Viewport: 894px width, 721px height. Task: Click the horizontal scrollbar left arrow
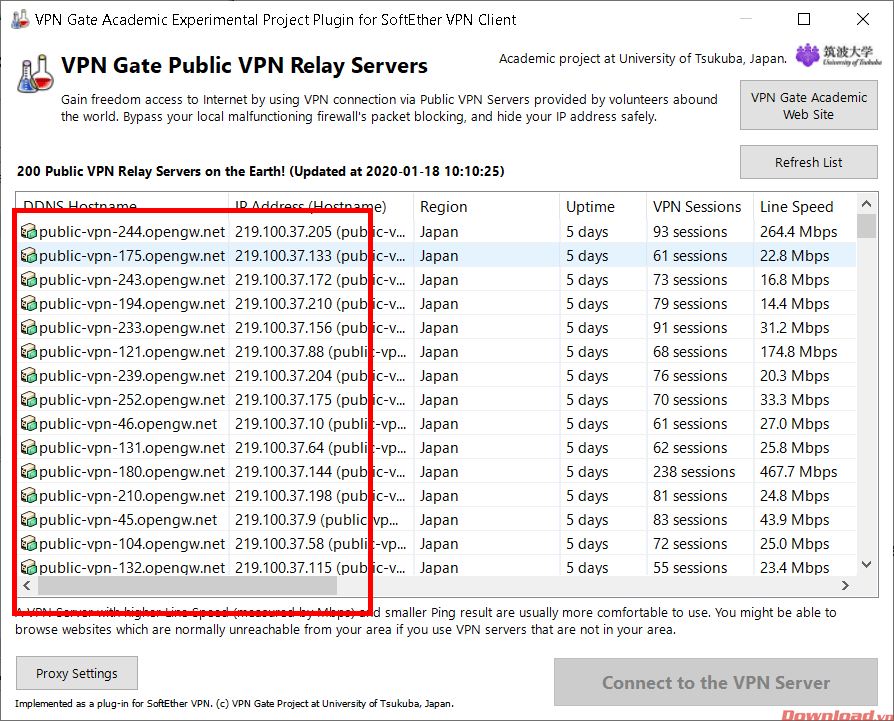coord(27,585)
